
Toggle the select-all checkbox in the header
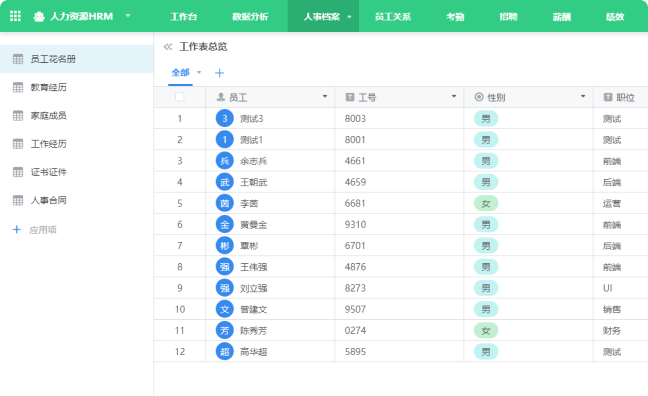pyautogui.click(x=179, y=97)
